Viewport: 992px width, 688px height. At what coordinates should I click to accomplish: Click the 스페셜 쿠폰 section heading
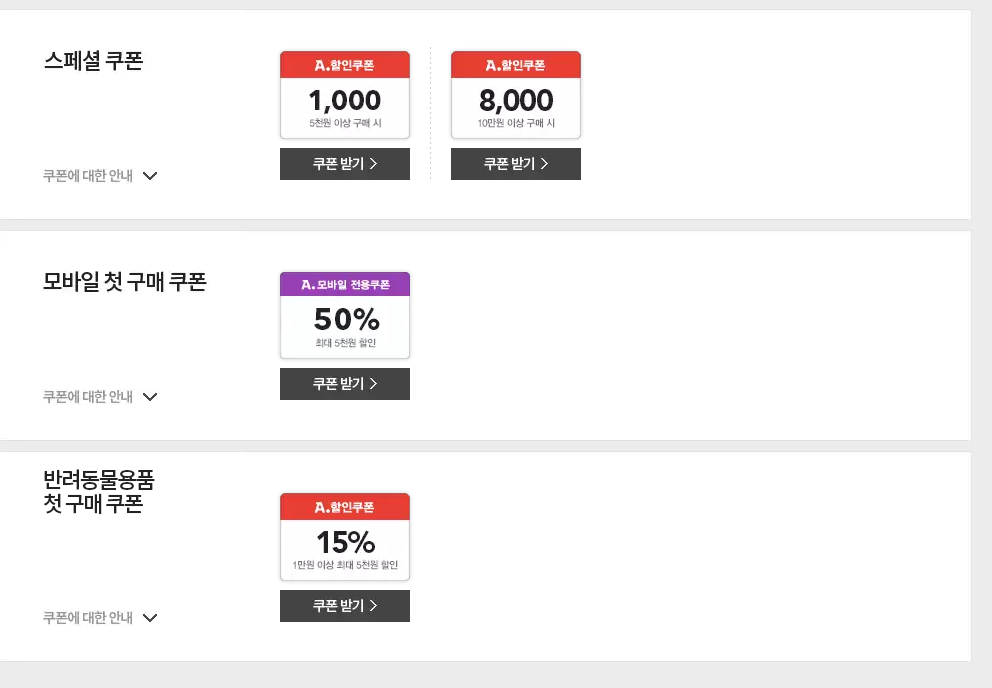point(94,61)
